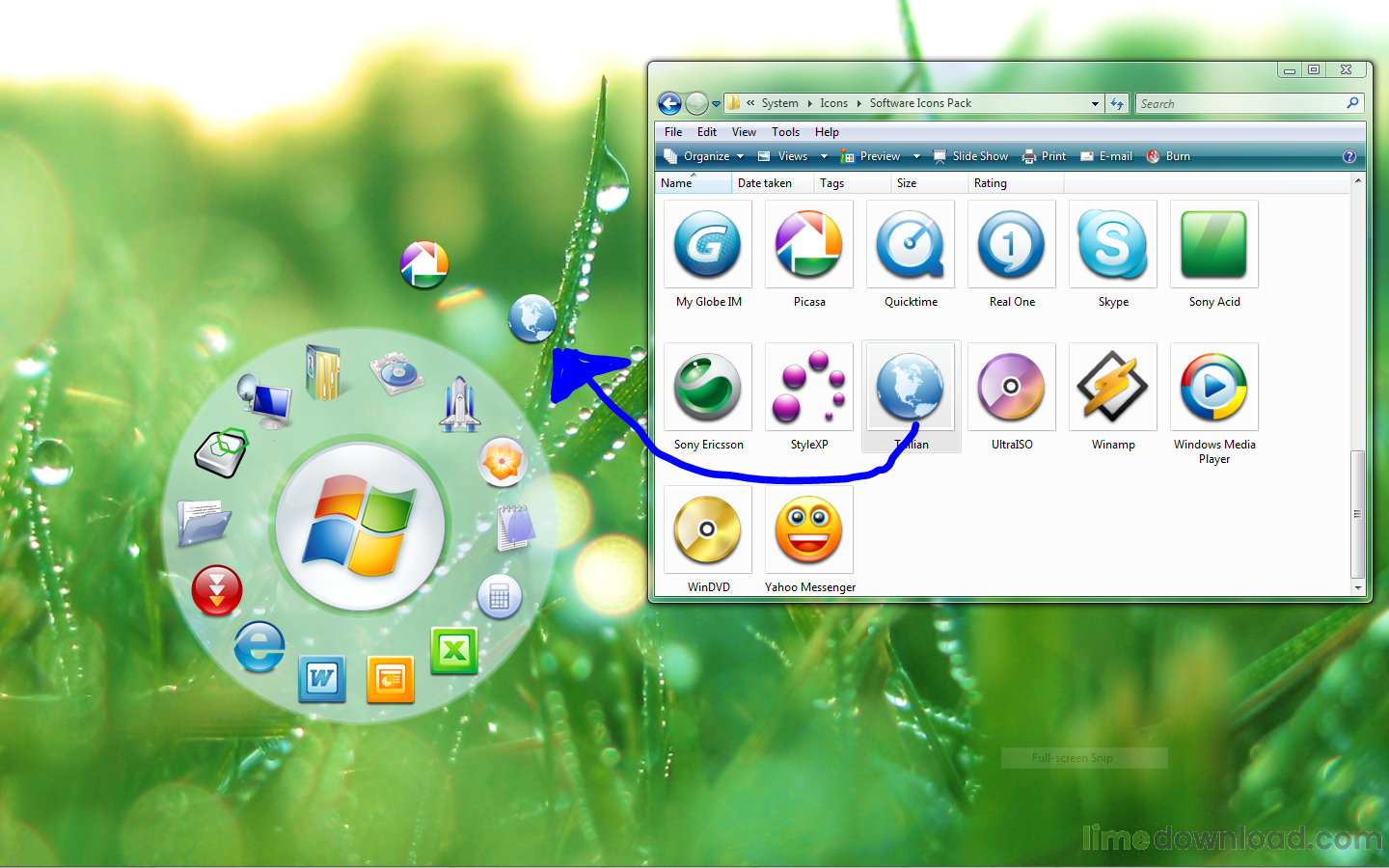The image size is (1389, 868).
Task: Navigate to Icons in the breadcrumb
Action: 833,103
